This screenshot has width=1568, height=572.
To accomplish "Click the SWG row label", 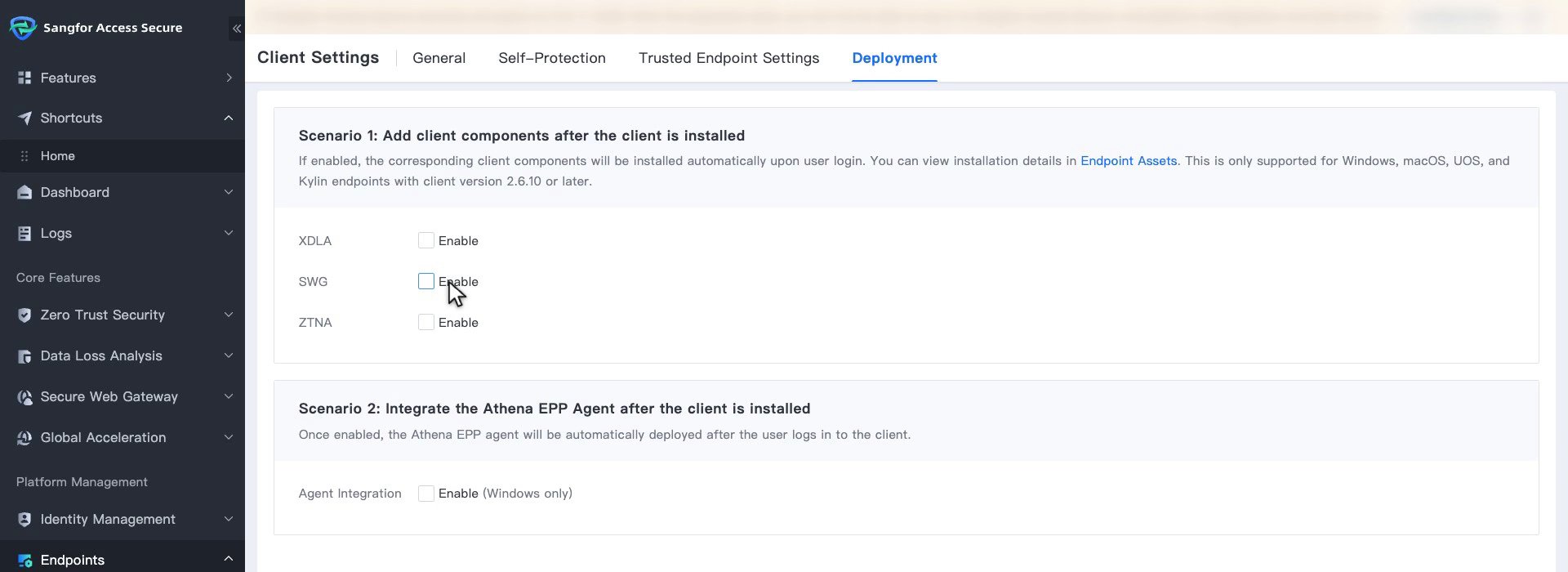I will [x=313, y=282].
